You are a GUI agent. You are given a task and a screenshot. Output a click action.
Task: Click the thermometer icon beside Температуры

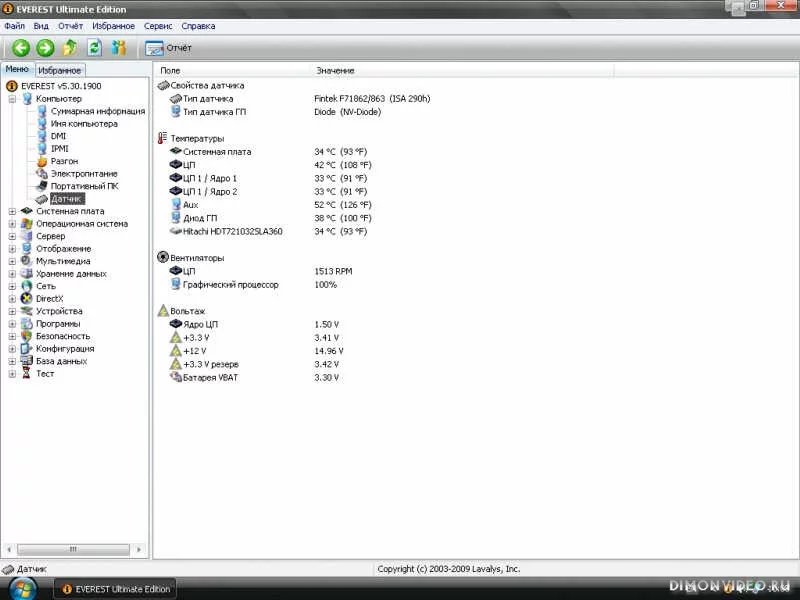coord(163,138)
